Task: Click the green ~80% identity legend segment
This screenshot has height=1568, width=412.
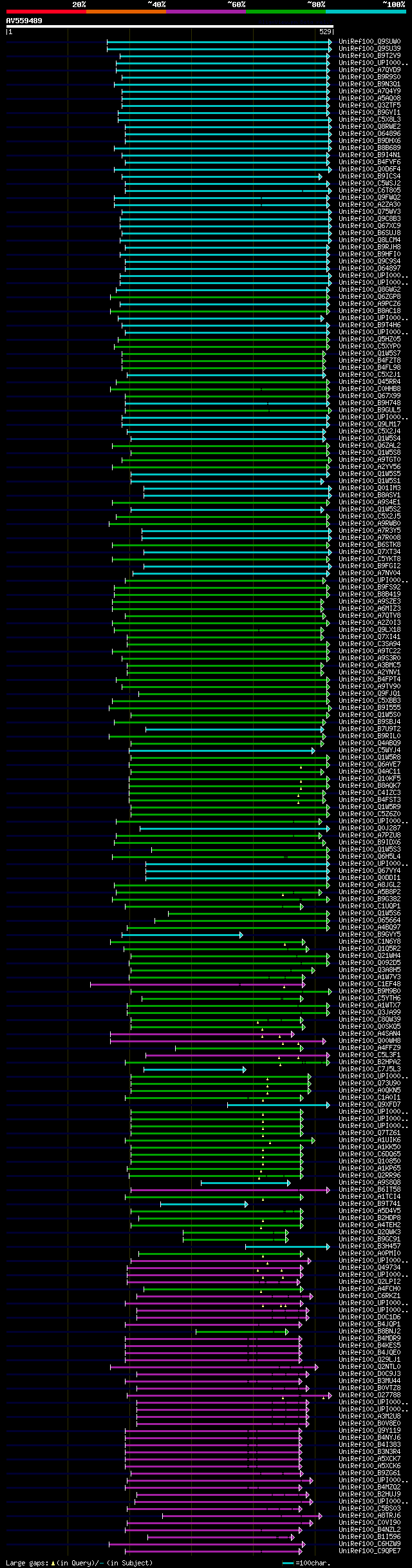Action: pyautogui.click(x=286, y=12)
